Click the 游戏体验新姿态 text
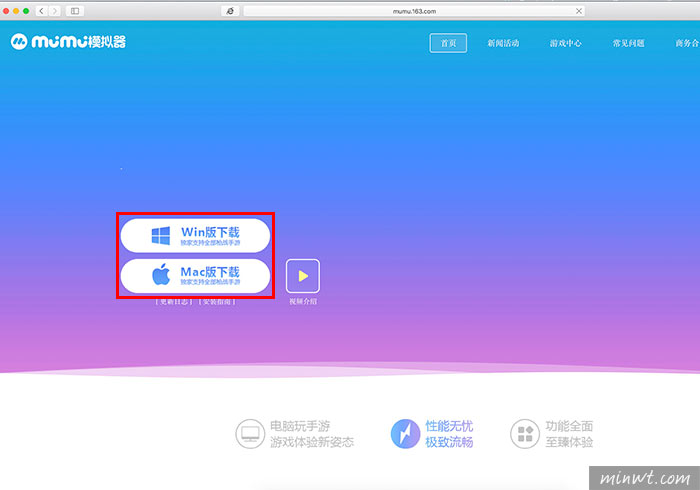 click(x=312, y=442)
